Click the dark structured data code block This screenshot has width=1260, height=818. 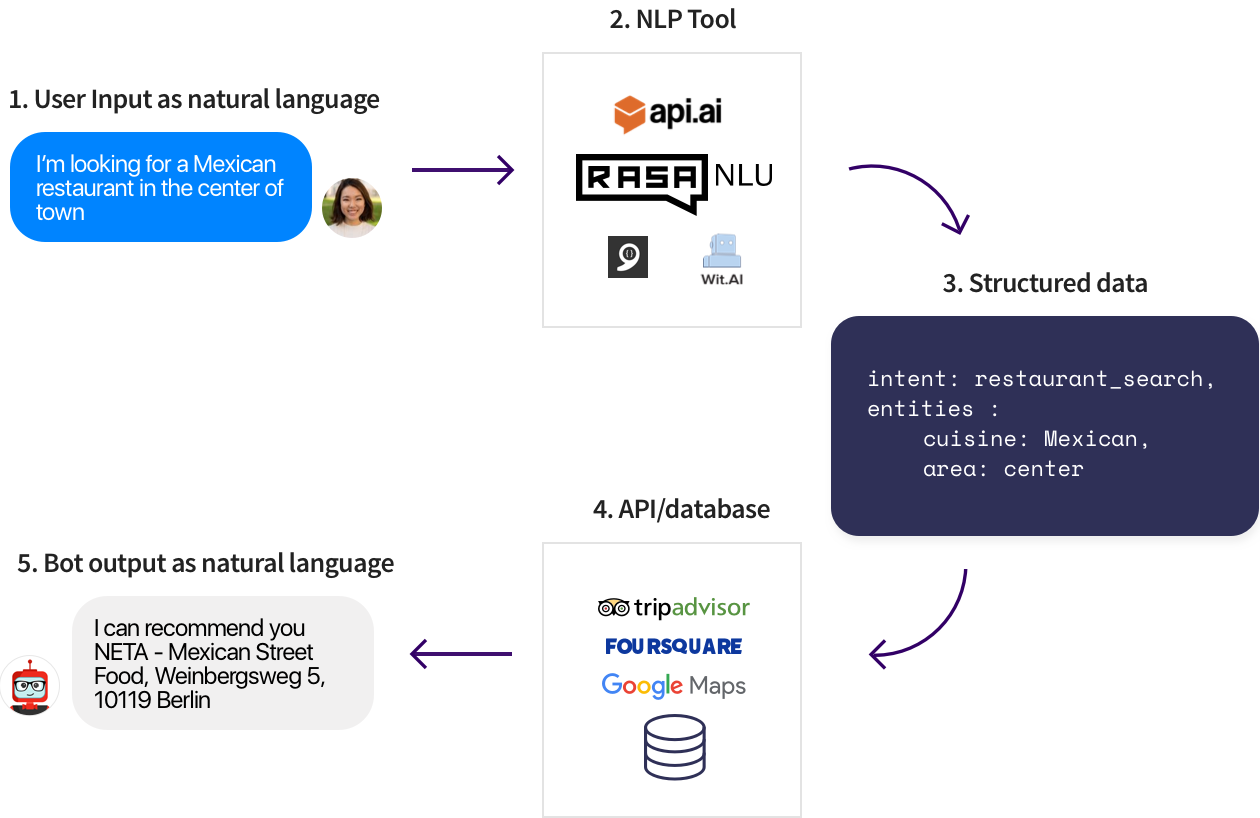pyautogui.click(x=1044, y=426)
